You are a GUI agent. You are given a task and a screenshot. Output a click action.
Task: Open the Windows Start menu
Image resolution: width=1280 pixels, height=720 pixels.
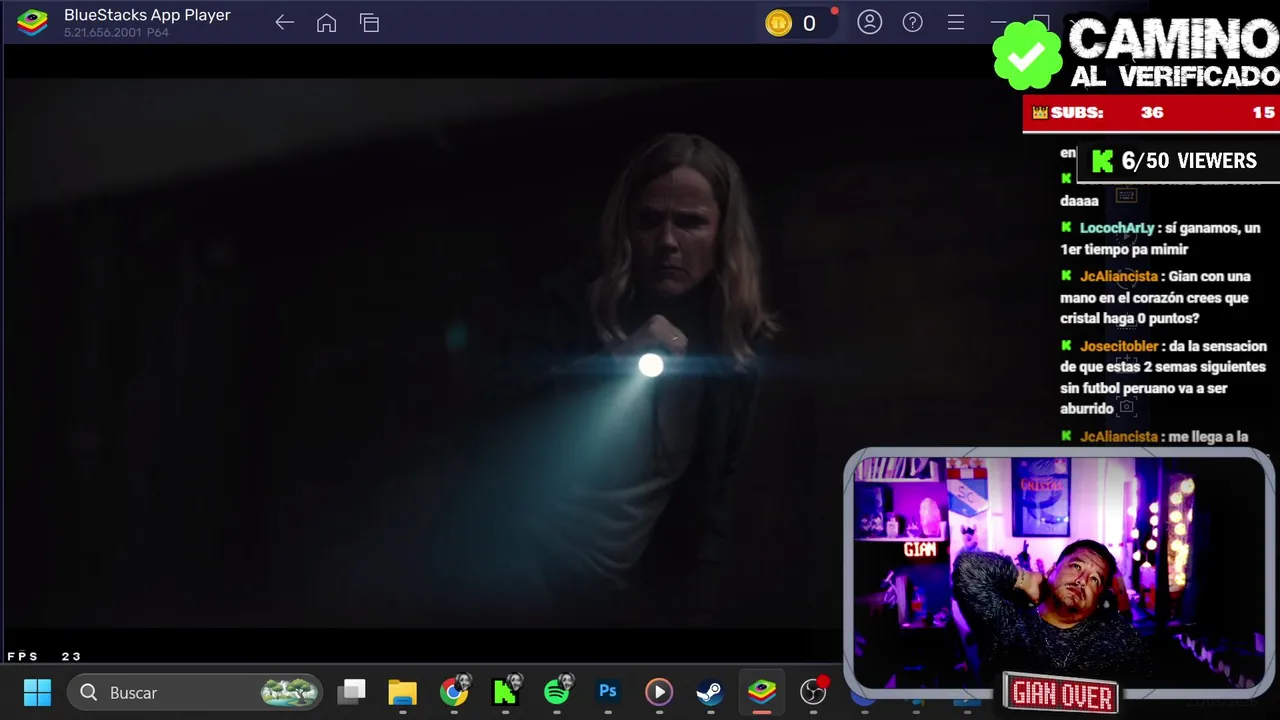(x=37, y=692)
